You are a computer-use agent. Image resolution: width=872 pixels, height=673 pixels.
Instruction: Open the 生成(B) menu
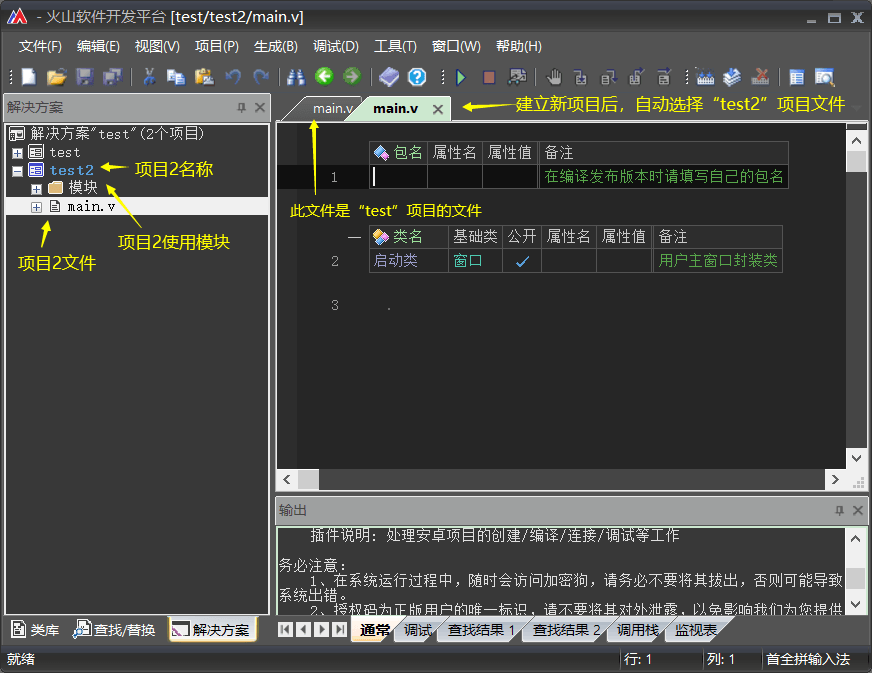pyautogui.click(x=275, y=46)
